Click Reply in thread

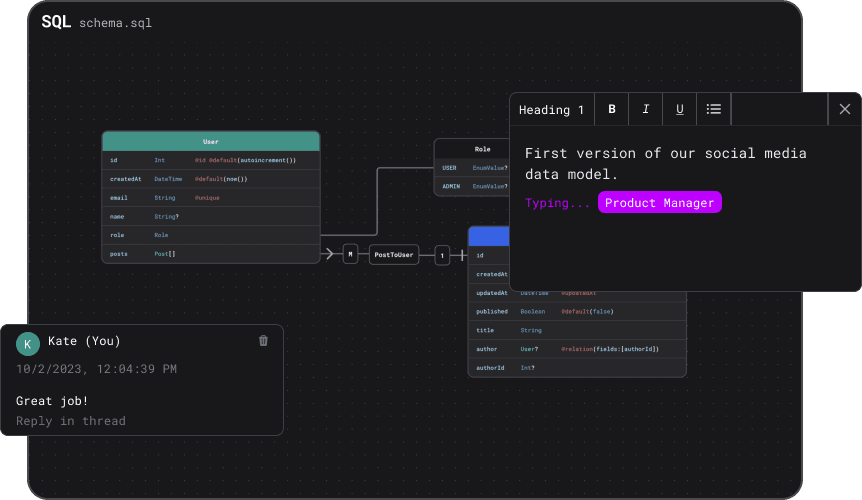[71, 421]
